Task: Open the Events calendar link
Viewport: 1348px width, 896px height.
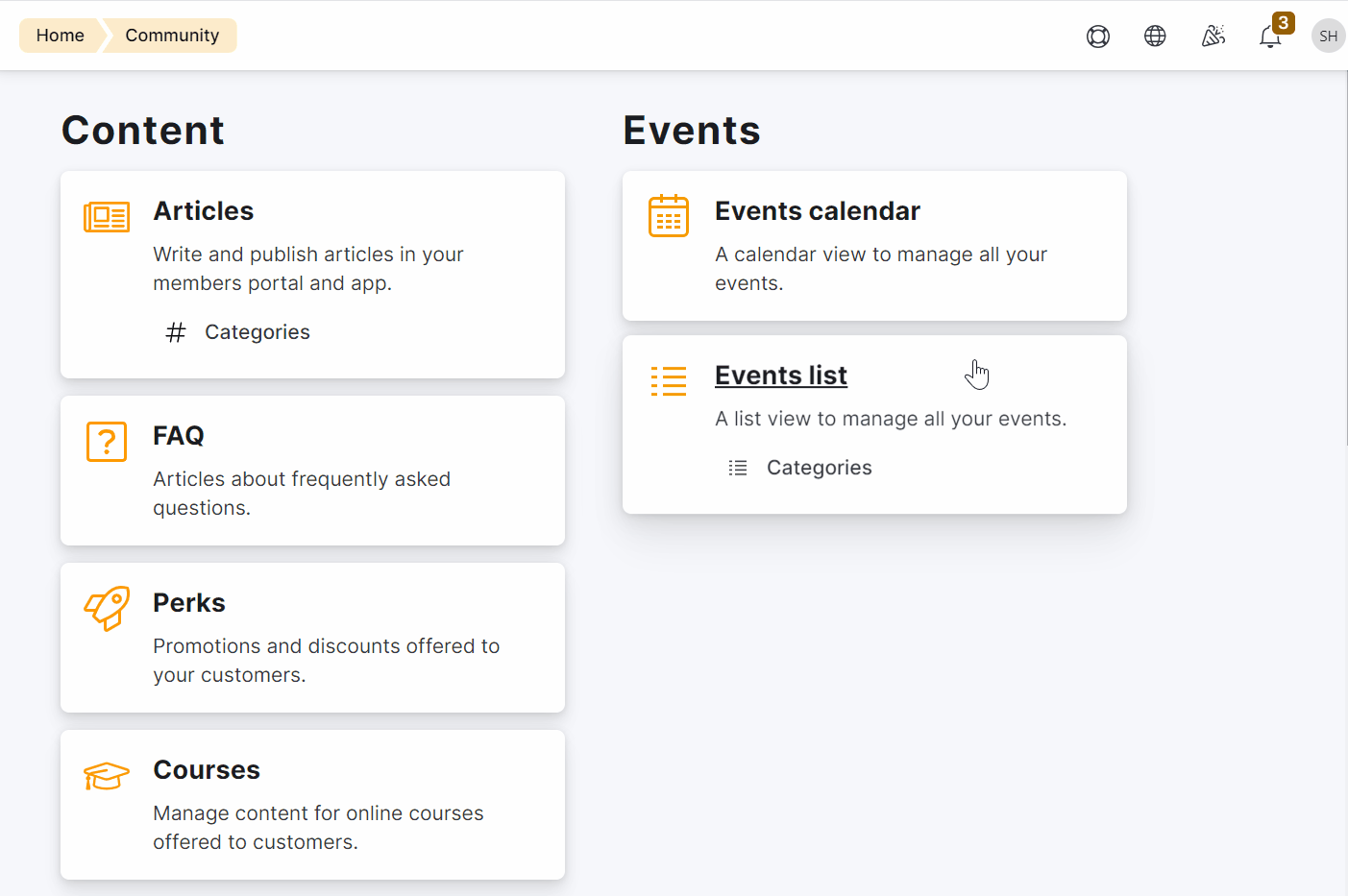Action: tap(818, 211)
